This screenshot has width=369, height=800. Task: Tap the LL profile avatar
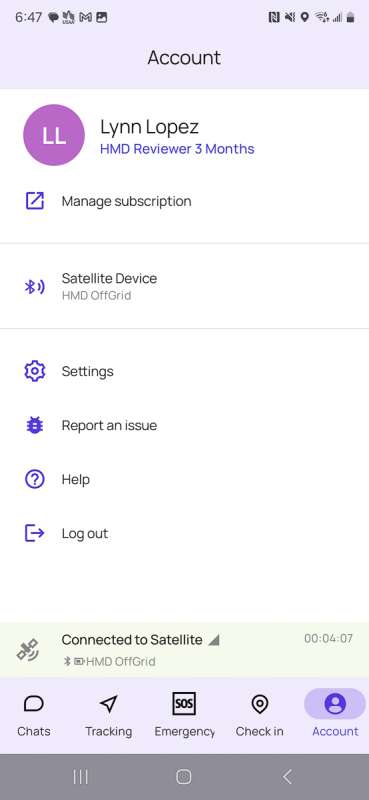pos(54,135)
